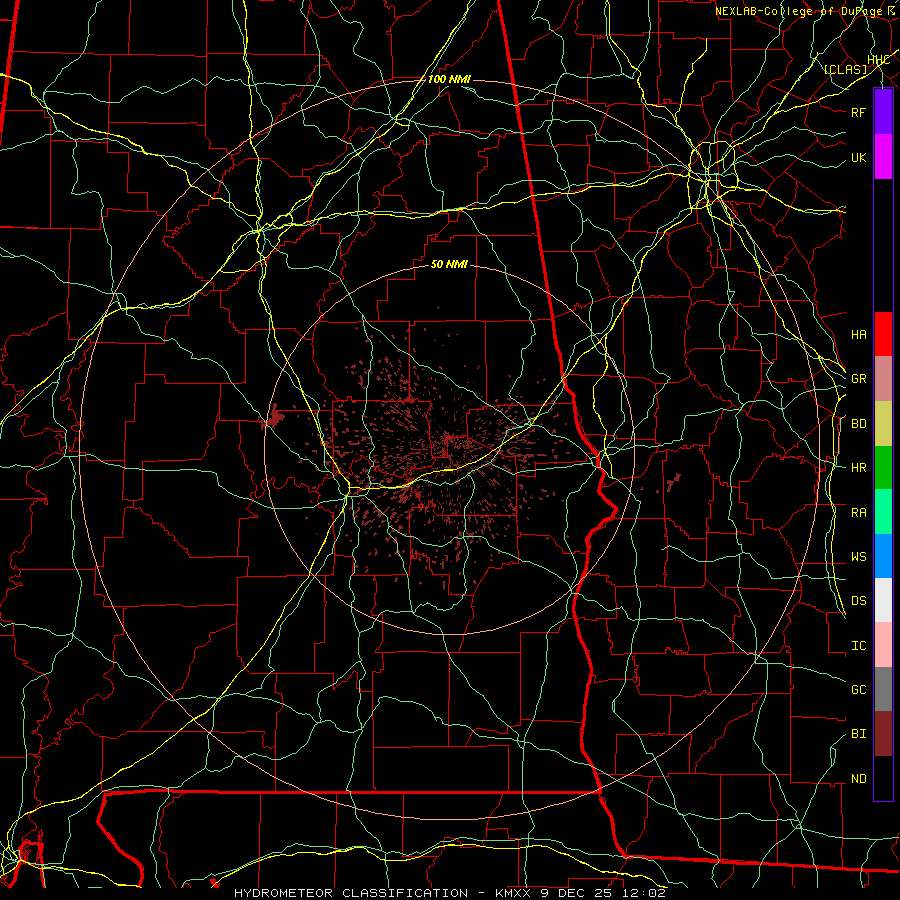Click the UK magenta legend swatch
Viewport: 900px width, 900px height.
[883, 157]
